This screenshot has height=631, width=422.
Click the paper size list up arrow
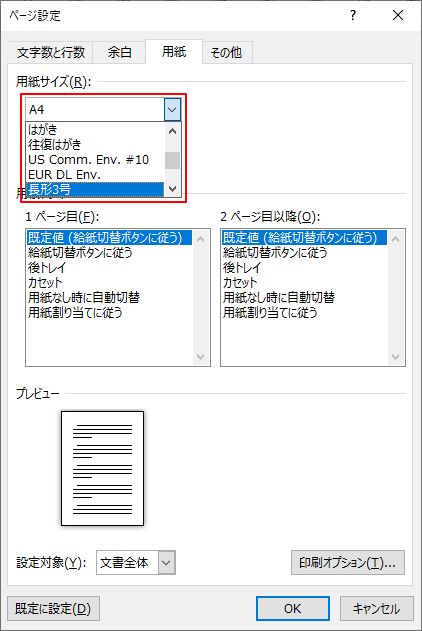tap(173, 131)
